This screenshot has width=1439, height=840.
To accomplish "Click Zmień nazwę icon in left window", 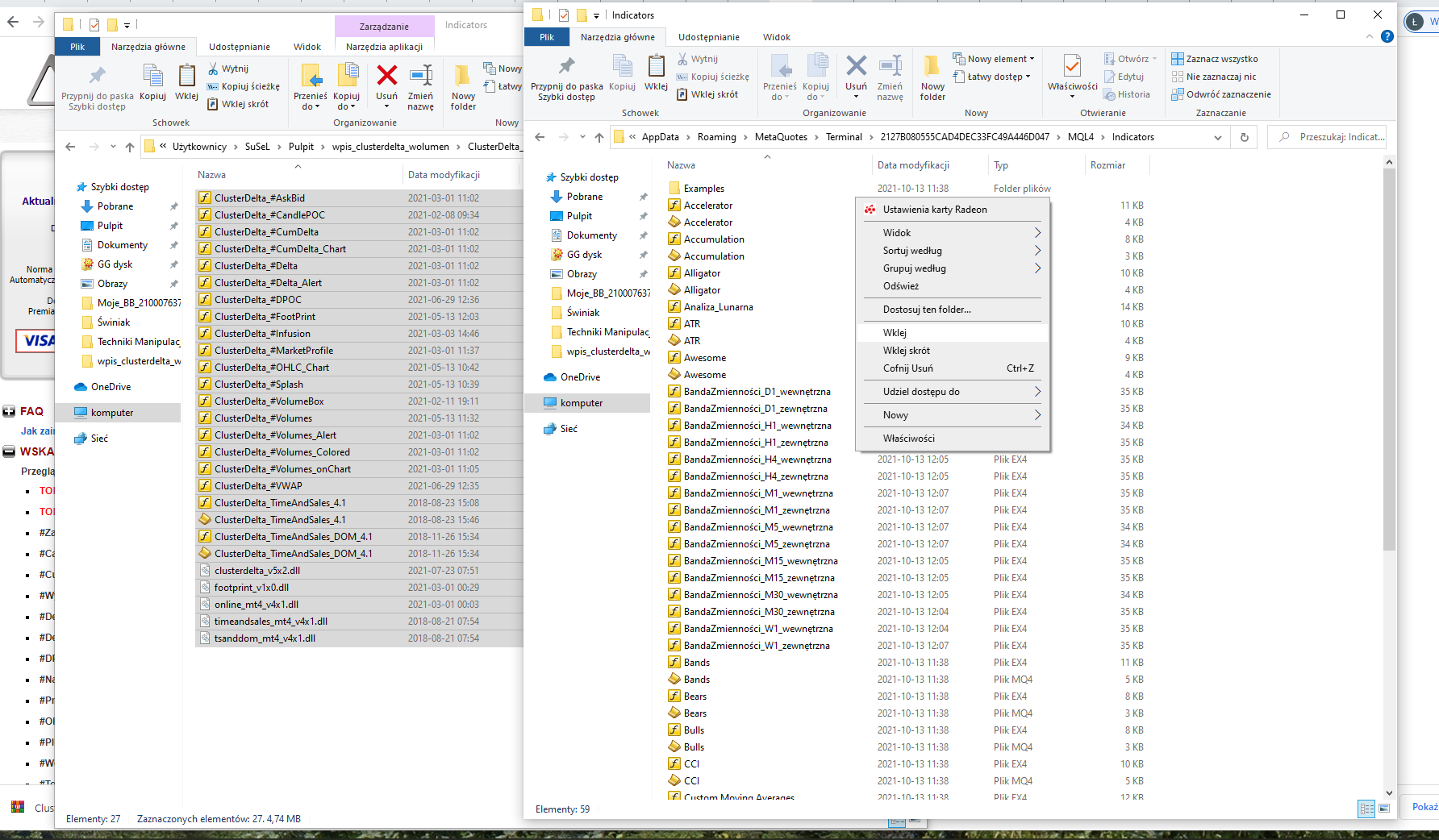I will click(x=420, y=77).
